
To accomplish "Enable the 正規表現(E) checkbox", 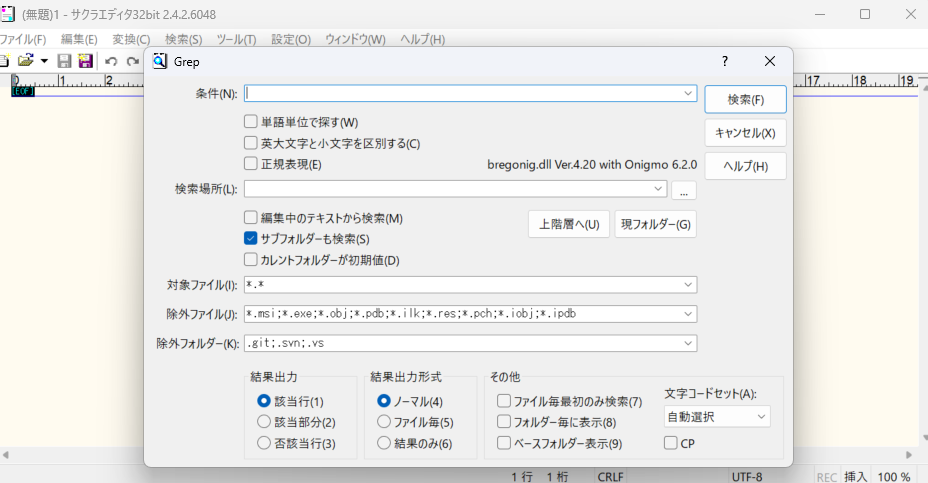I will (x=251, y=164).
